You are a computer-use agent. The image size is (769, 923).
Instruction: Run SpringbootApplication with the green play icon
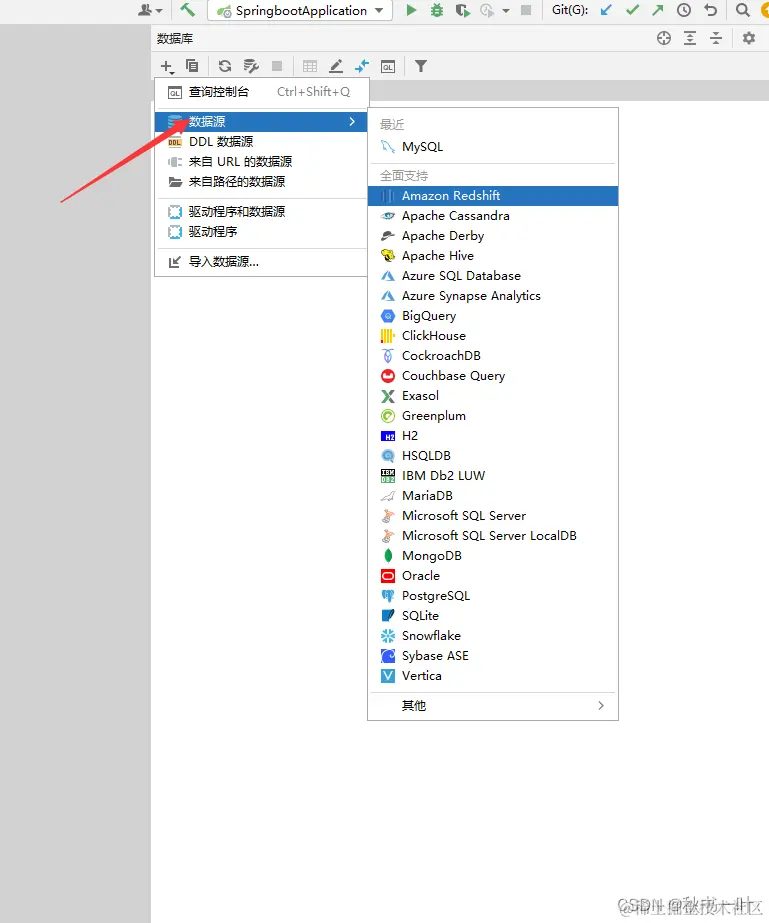tap(411, 10)
